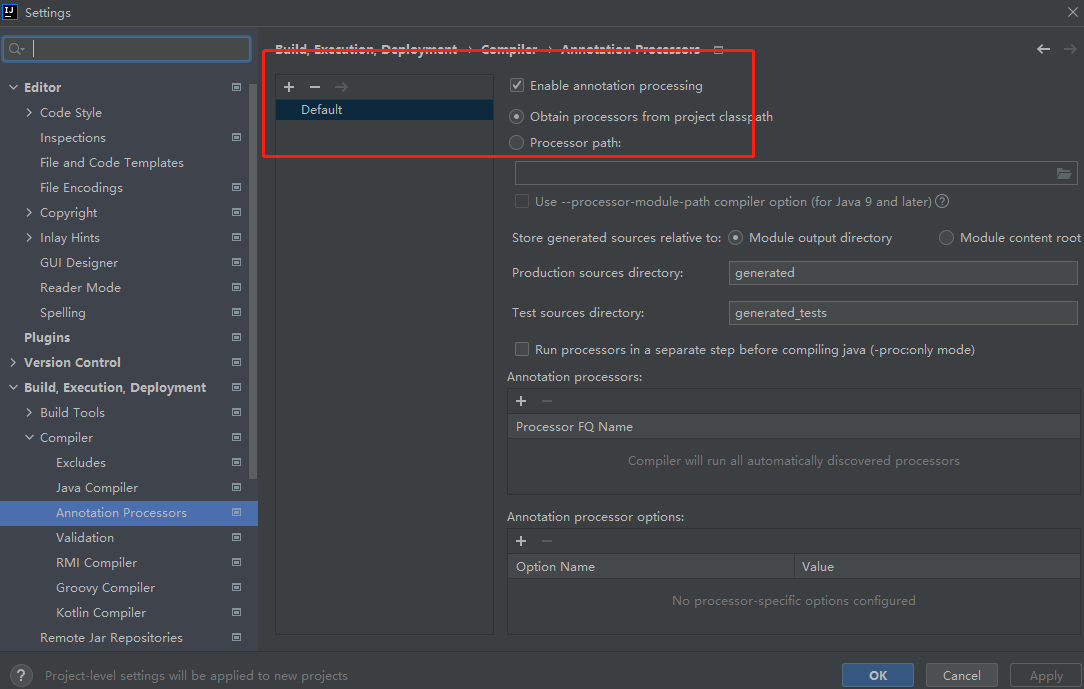Remove annotation processor option with minus icon
1084x689 pixels.
[x=547, y=541]
